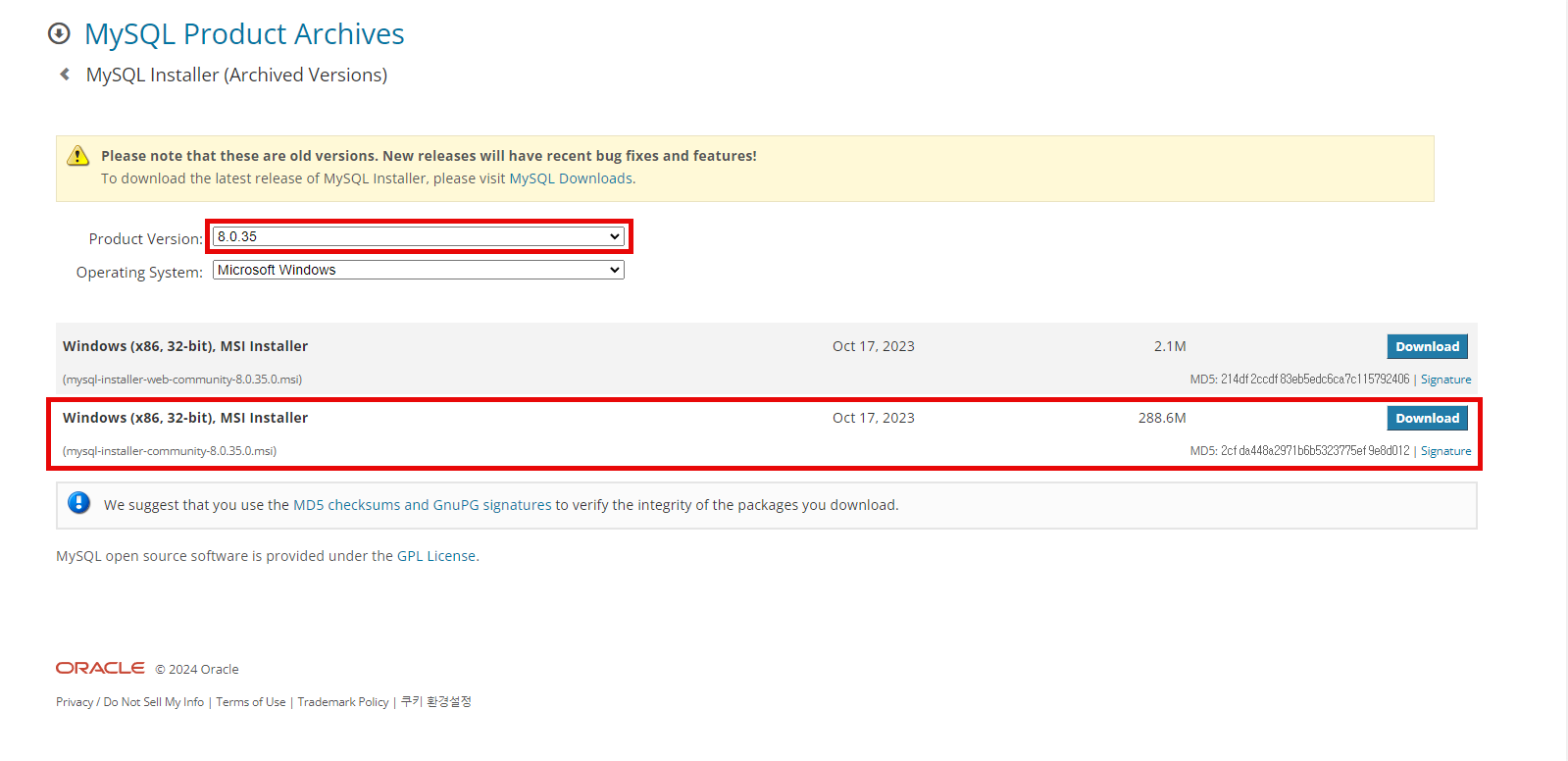
Task: Click the back arrow next to MySQL Installer
Action: [65, 75]
